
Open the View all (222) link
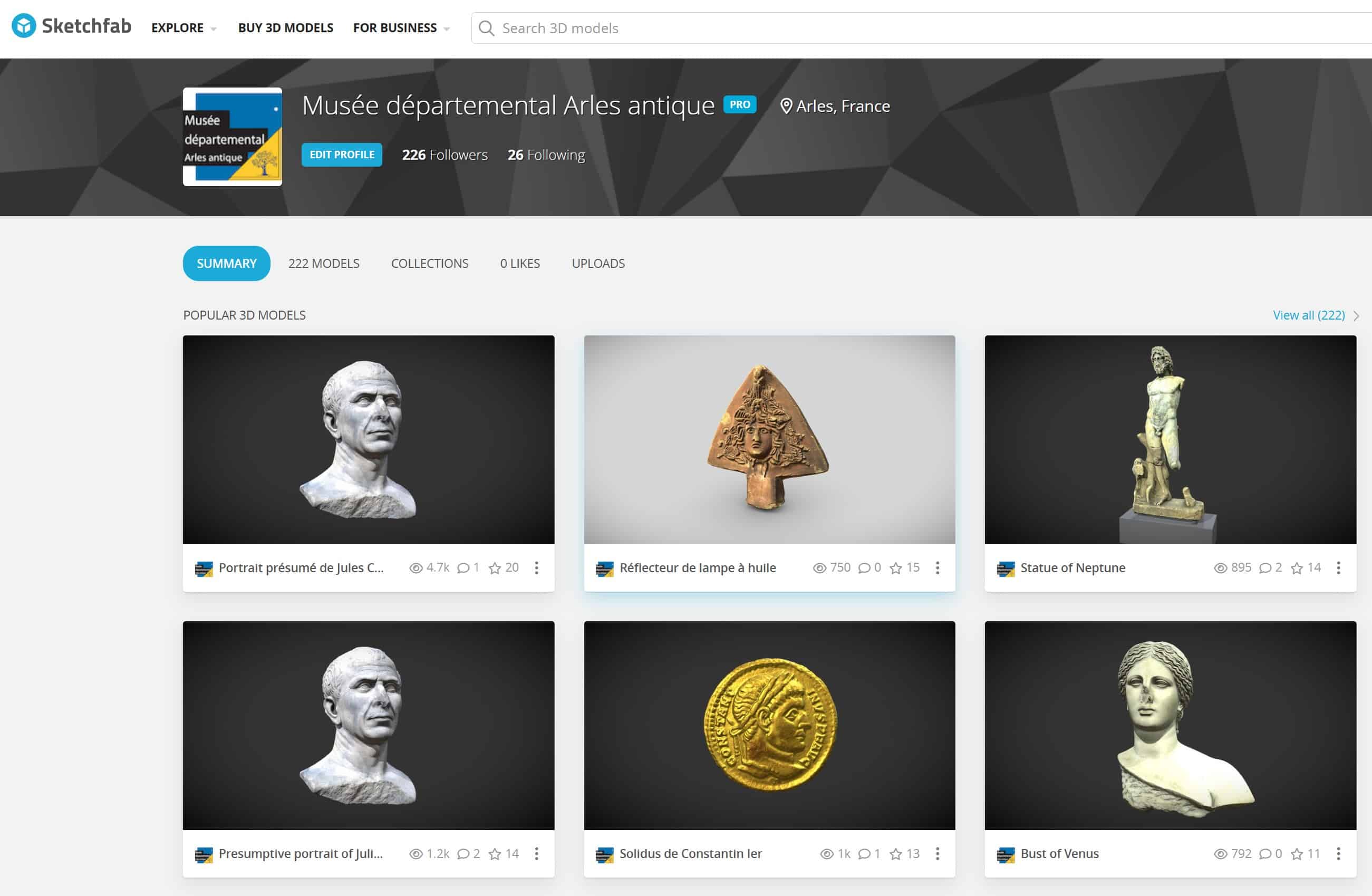coord(1309,315)
